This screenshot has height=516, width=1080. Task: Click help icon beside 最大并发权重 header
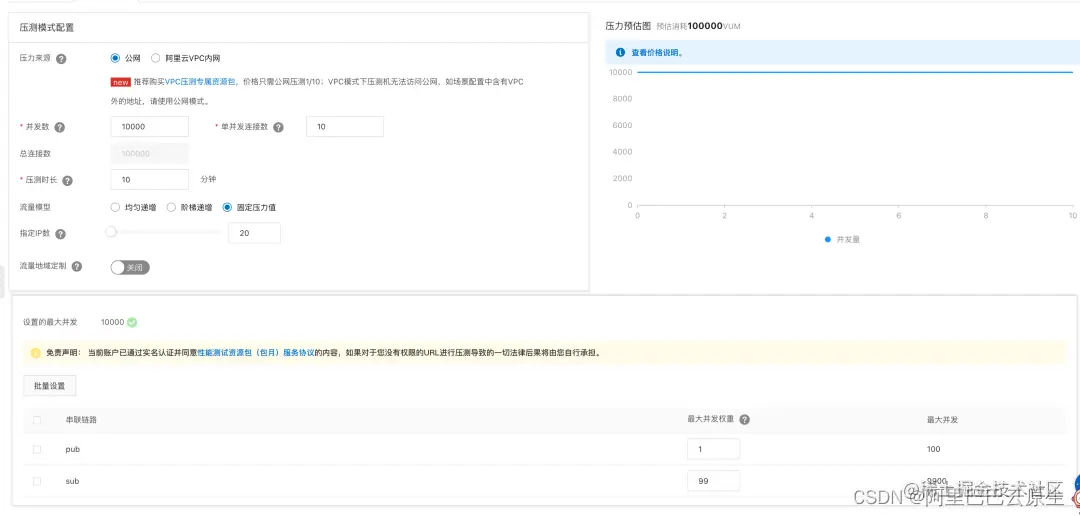click(745, 420)
